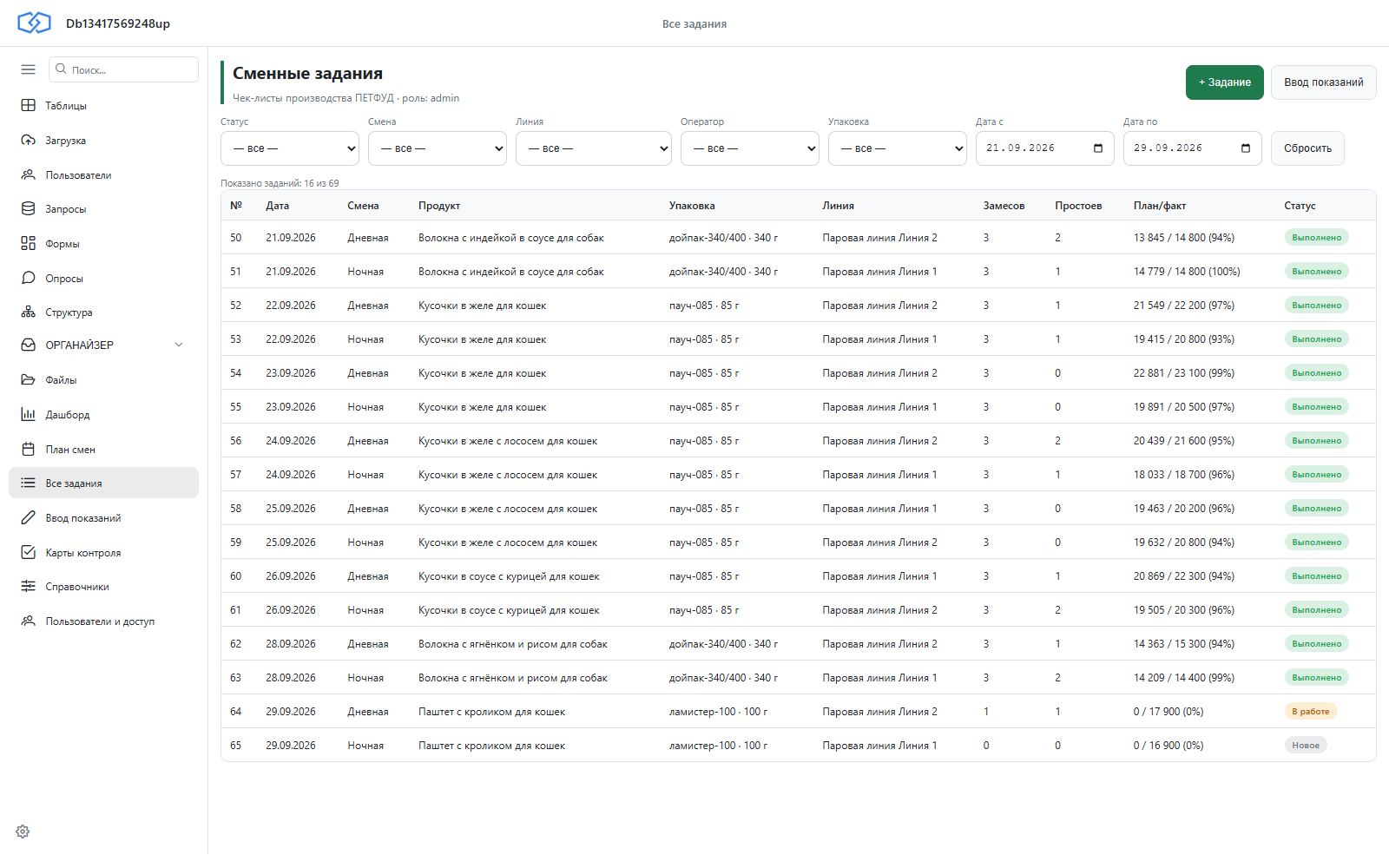Click the Сбросить filters button
Viewport: 1389px width, 868px height.
(x=1307, y=148)
